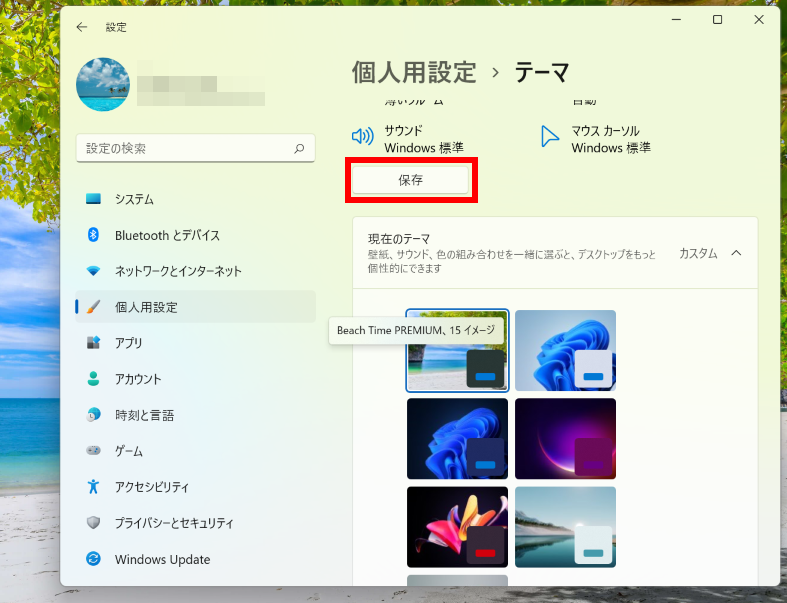Click 個人用設定 breadcrumb heading
This screenshot has height=603, width=787.
click(x=414, y=72)
